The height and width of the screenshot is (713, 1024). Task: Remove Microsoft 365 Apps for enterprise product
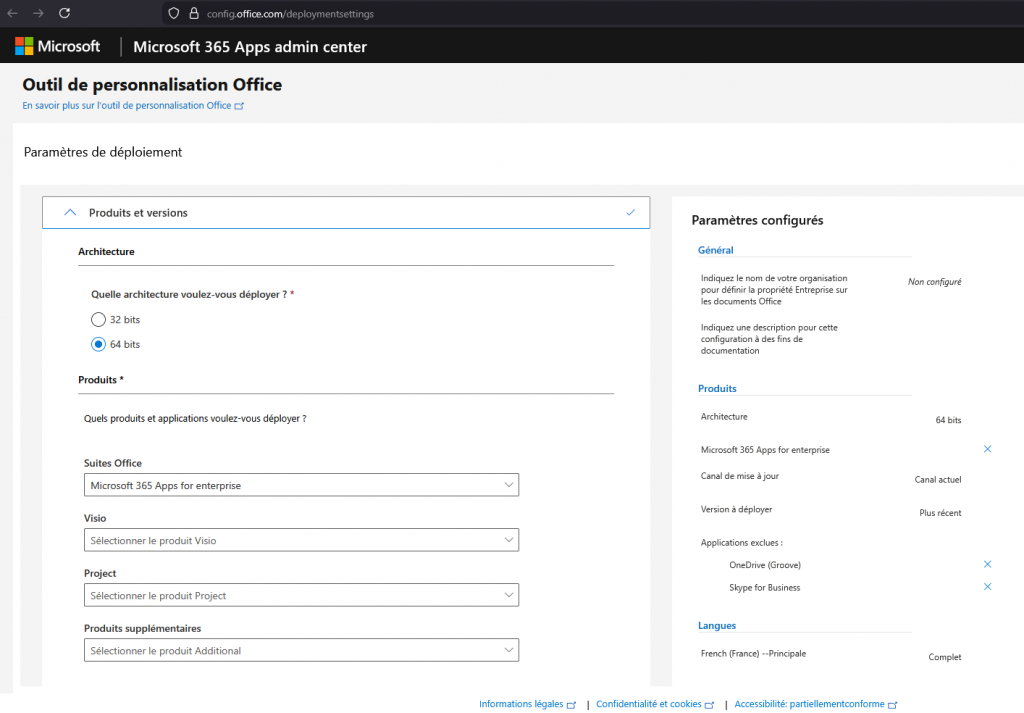987,449
